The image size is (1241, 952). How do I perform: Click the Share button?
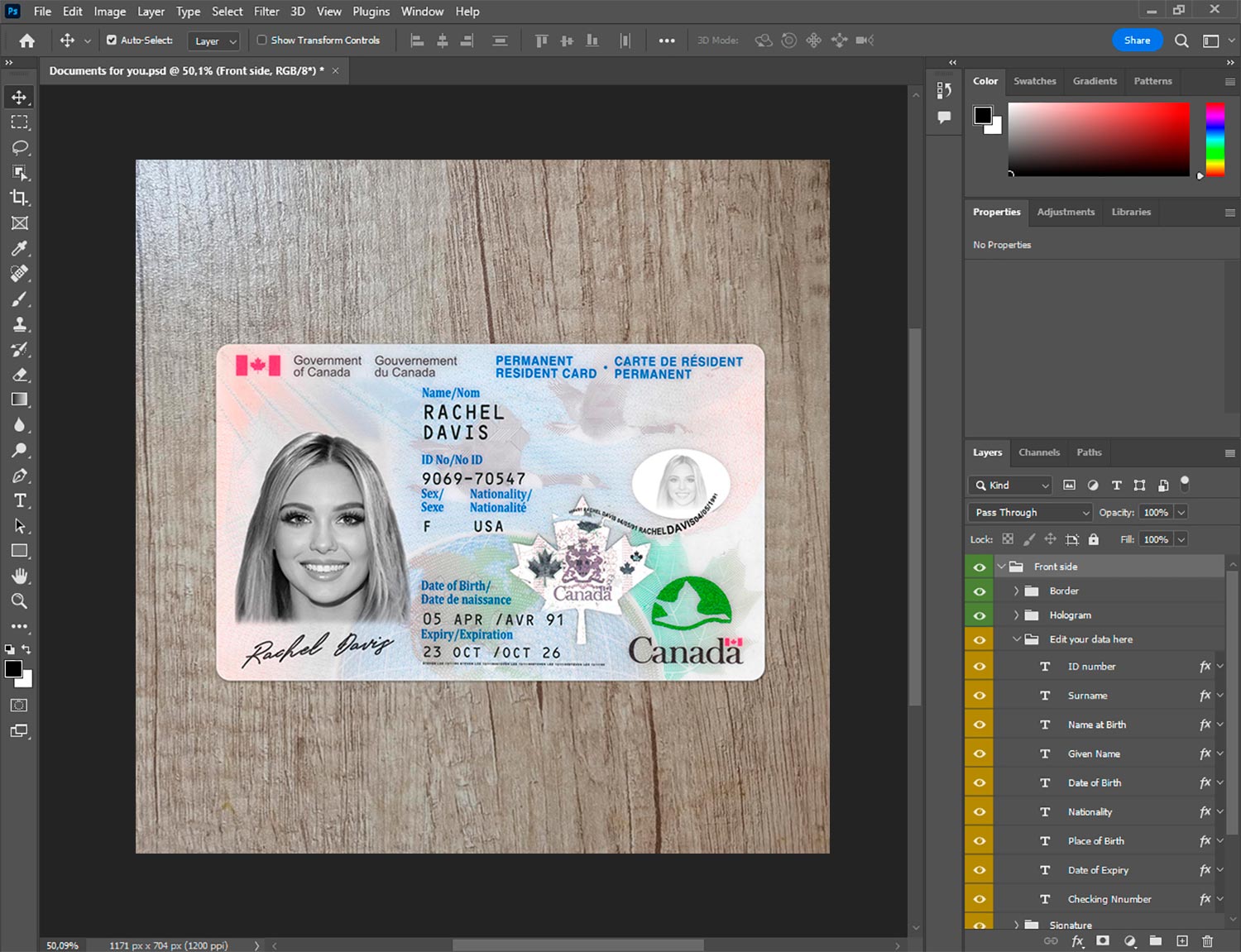(1137, 40)
